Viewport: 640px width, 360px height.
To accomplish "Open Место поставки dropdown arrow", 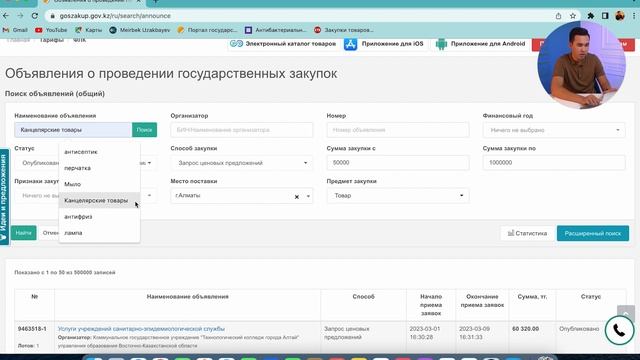I will point(308,196).
